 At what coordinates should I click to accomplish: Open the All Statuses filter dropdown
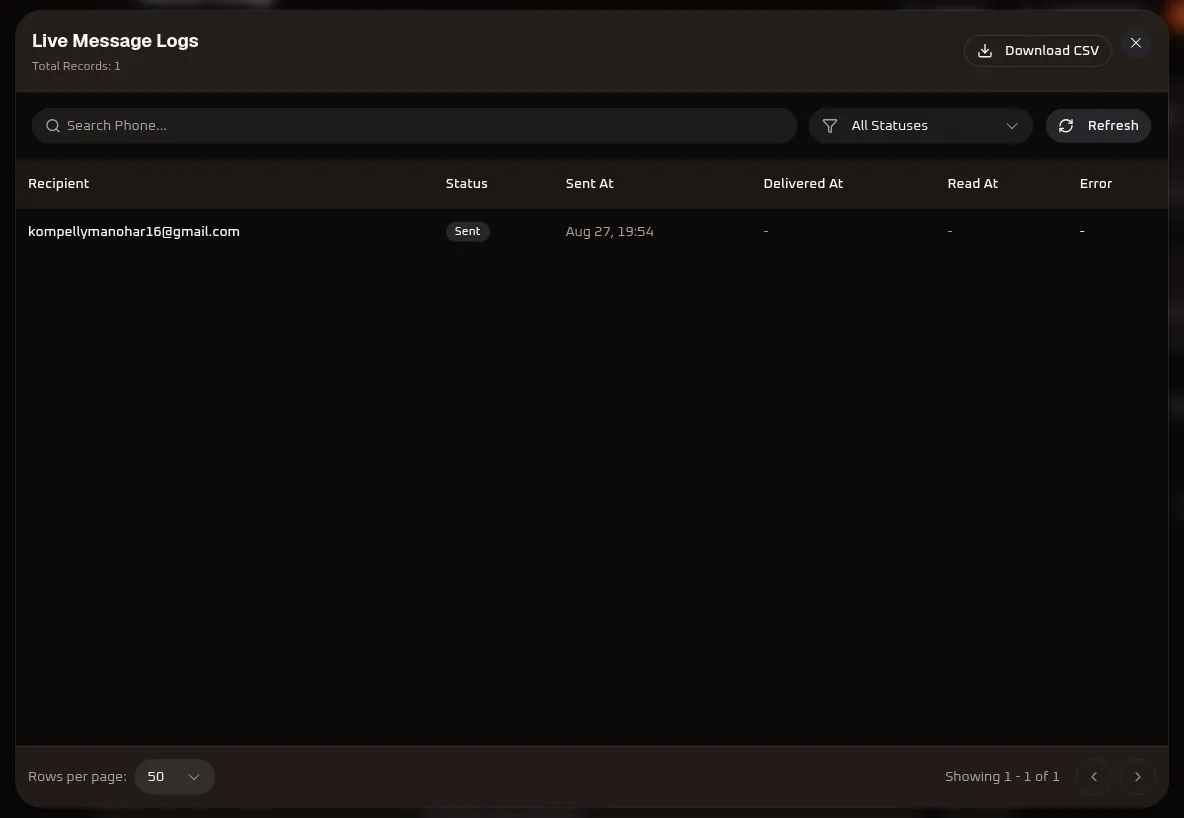(920, 125)
